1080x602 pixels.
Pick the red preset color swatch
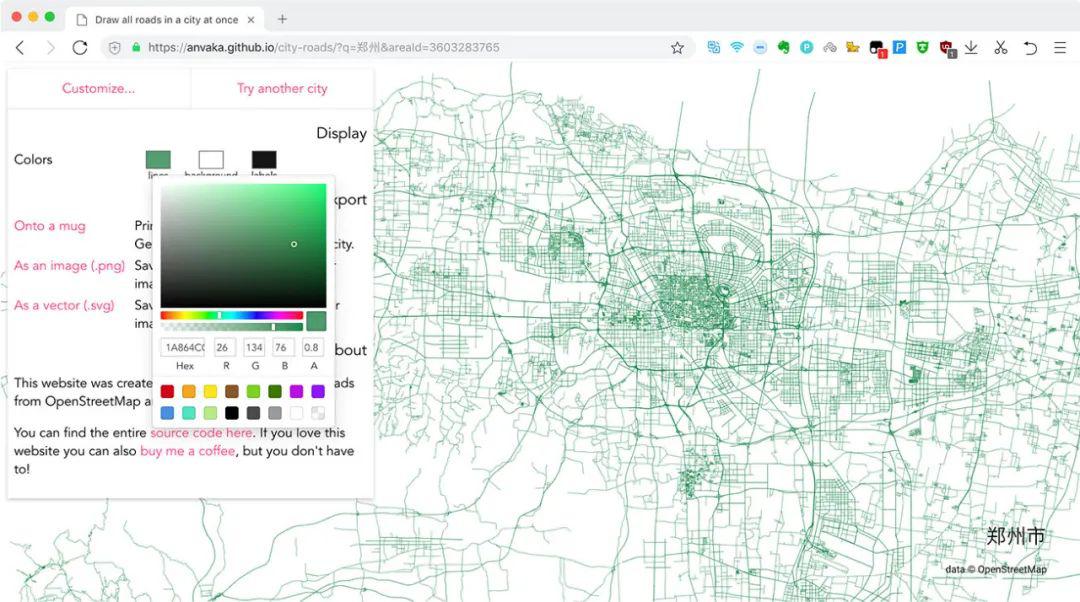pyautogui.click(x=167, y=391)
